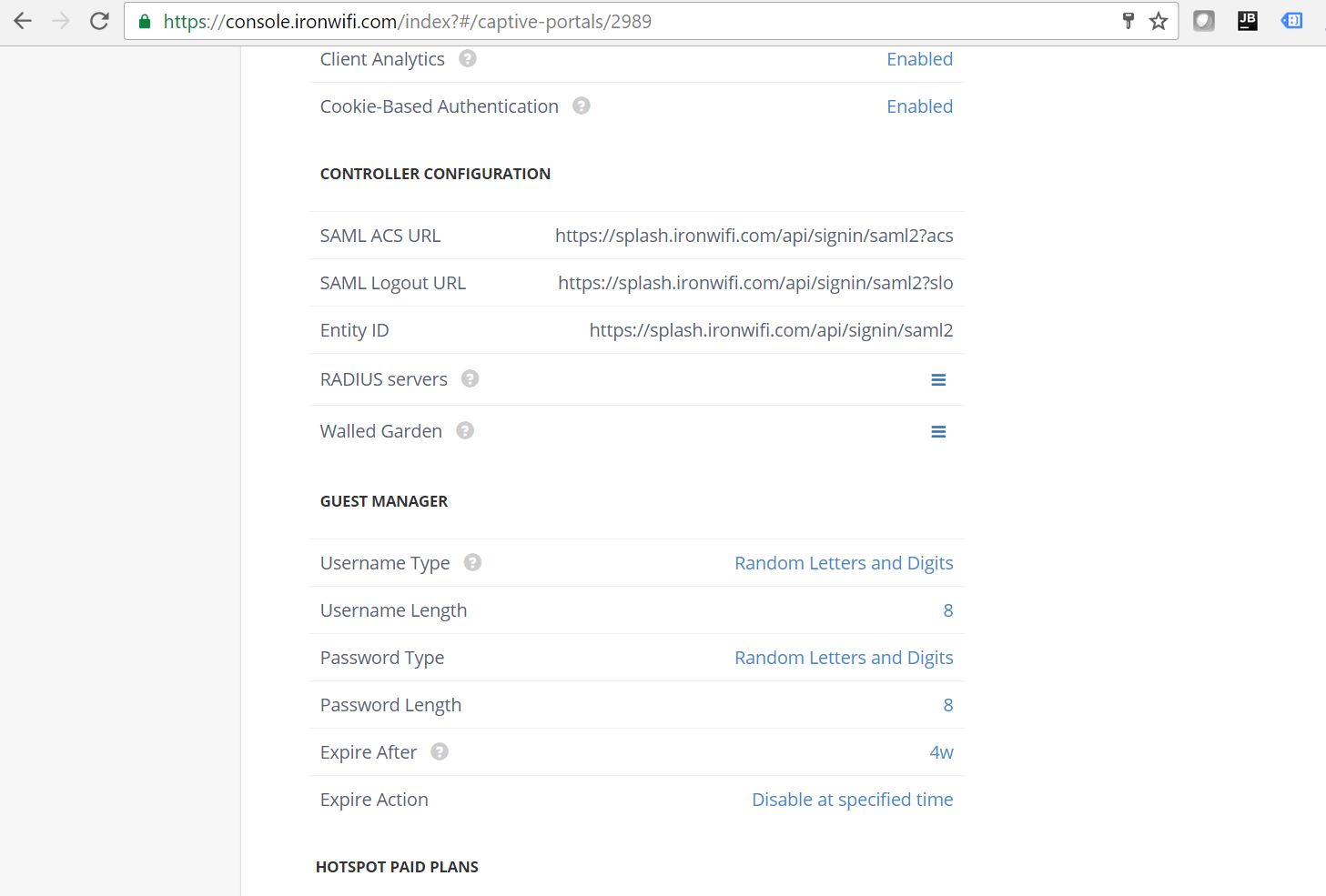Open the Password Type selector

coord(844,657)
